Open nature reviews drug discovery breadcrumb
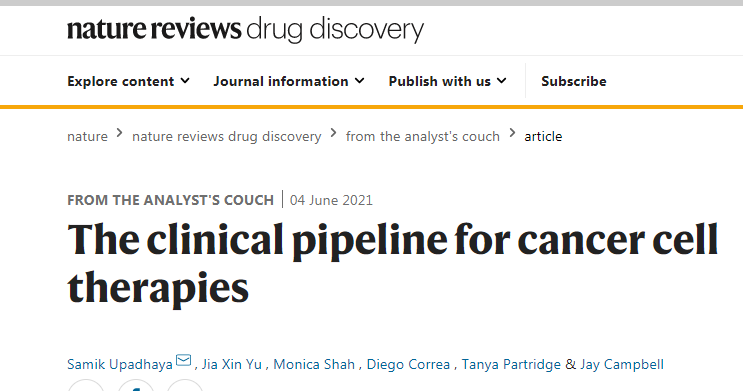Viewport: 743px width, 391px height. pos(227,136)
